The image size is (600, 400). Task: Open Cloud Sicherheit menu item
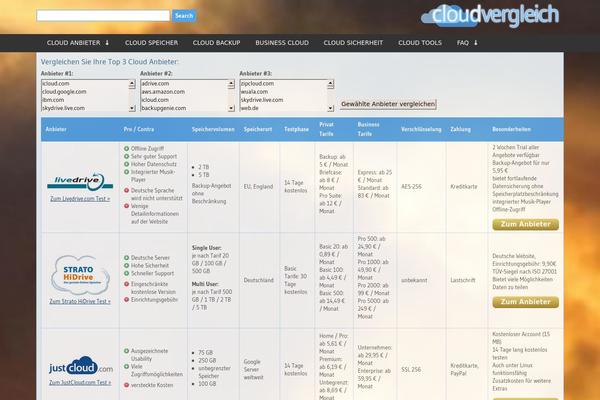[353, 43]
